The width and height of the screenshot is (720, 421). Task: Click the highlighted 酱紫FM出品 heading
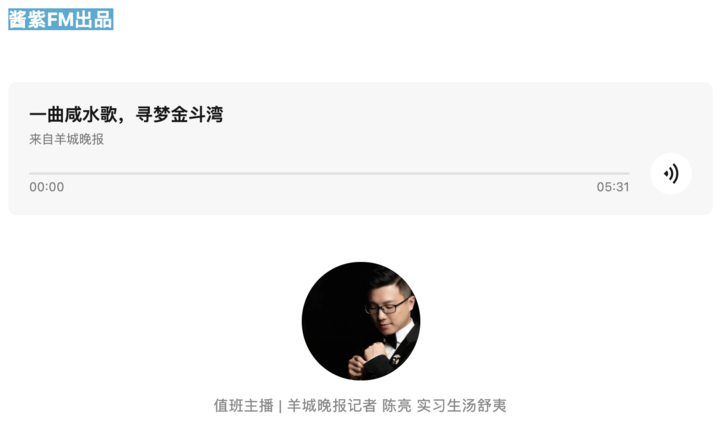click(x=61, y=19)
